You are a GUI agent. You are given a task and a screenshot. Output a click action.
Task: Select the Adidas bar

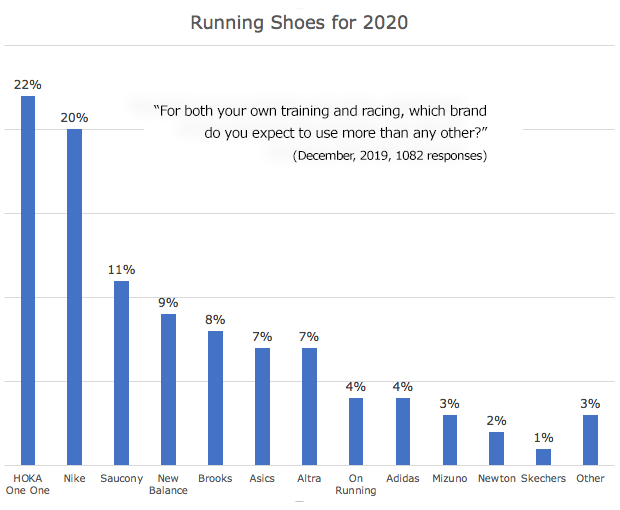403,431
